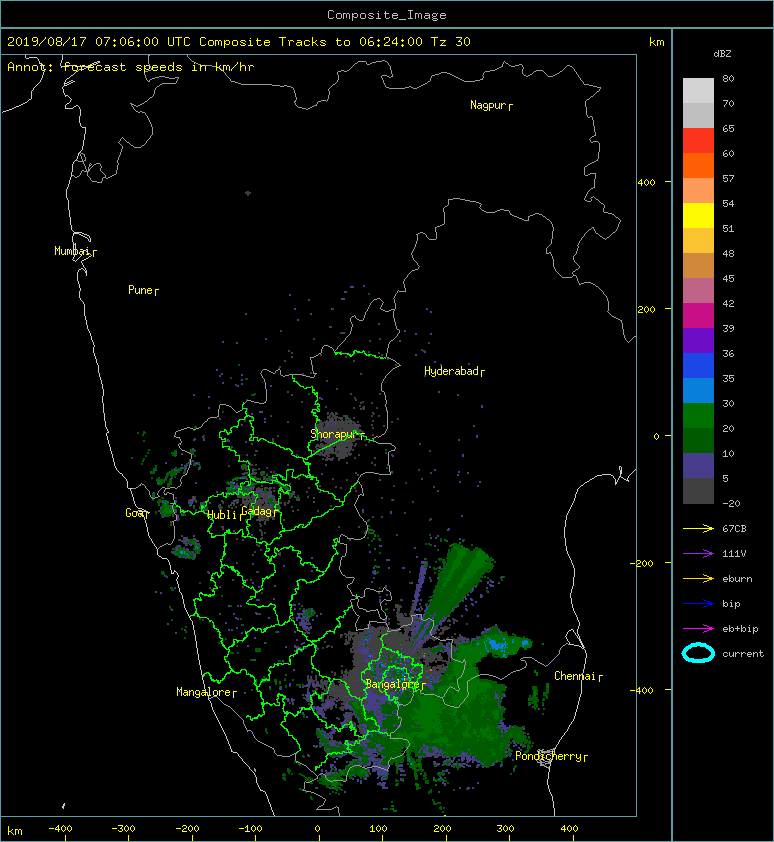Pick the magenta swatch below 42 dBZ

point(698,315)
